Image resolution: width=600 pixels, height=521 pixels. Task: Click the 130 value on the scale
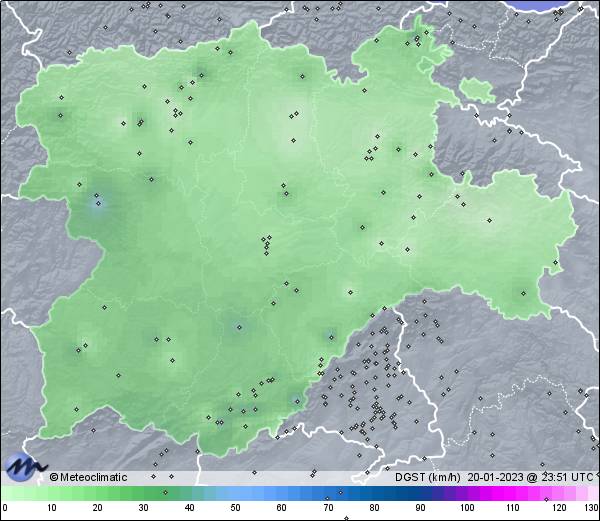591,508
